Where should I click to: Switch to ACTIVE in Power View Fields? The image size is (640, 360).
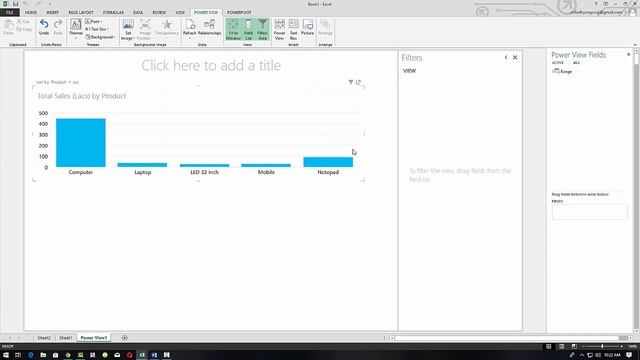(x=558, y=63)
